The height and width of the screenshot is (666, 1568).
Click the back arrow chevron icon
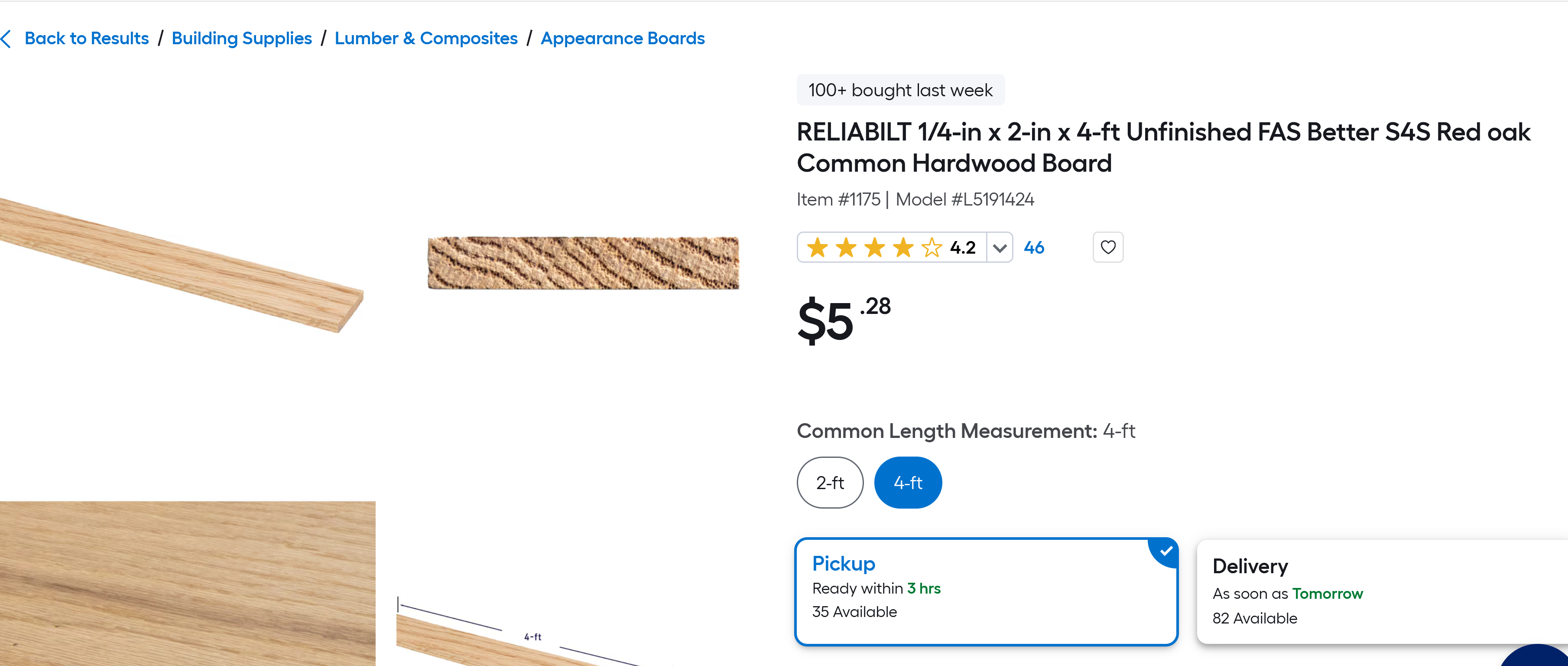(x=6, y=39)
